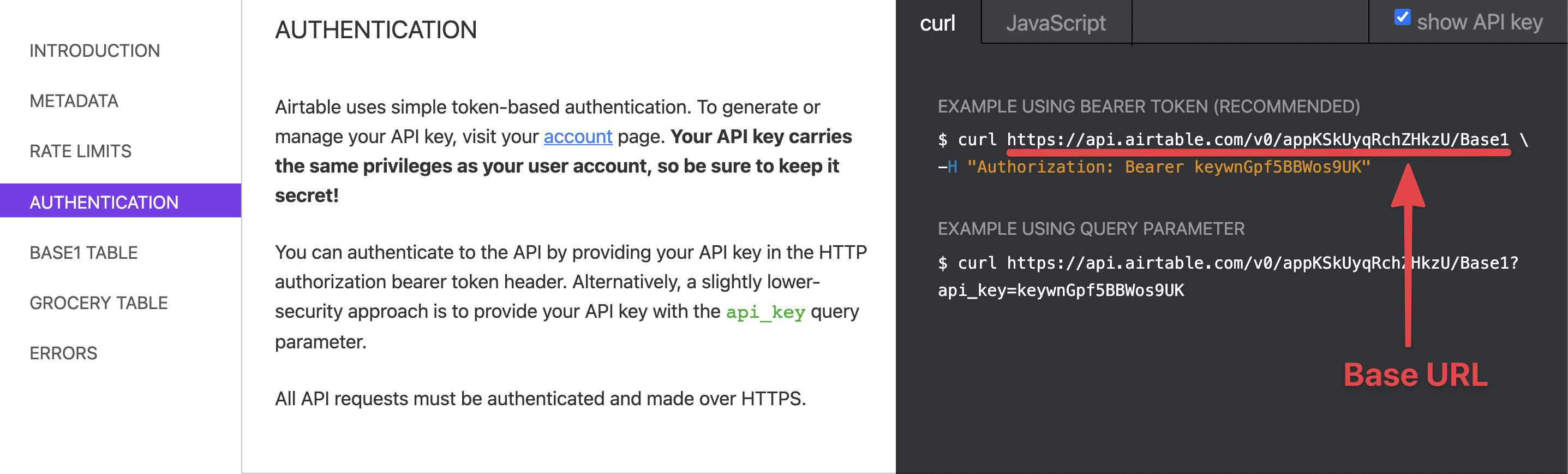This screenshot has height=474, width=1568.
Task: Click the api_key=keywnGpf5BBWos9UK text
Action: tap(1061, 291)
